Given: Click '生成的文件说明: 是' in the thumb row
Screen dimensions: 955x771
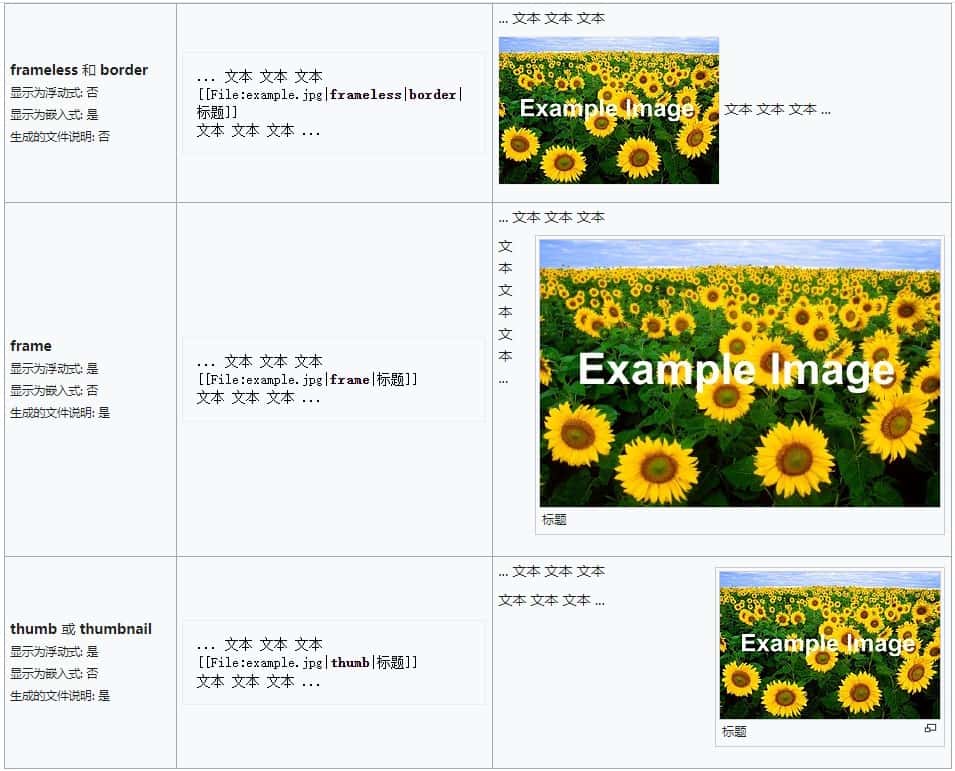Looking at the screenshot, I should (x=60, y=695).
